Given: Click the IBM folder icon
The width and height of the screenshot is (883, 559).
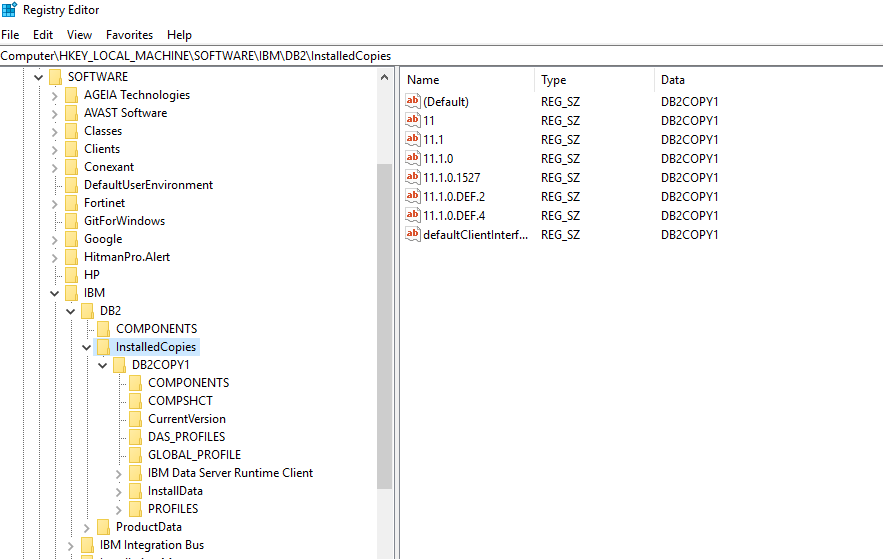Looking at the screenshot, I should coord(72,293).
